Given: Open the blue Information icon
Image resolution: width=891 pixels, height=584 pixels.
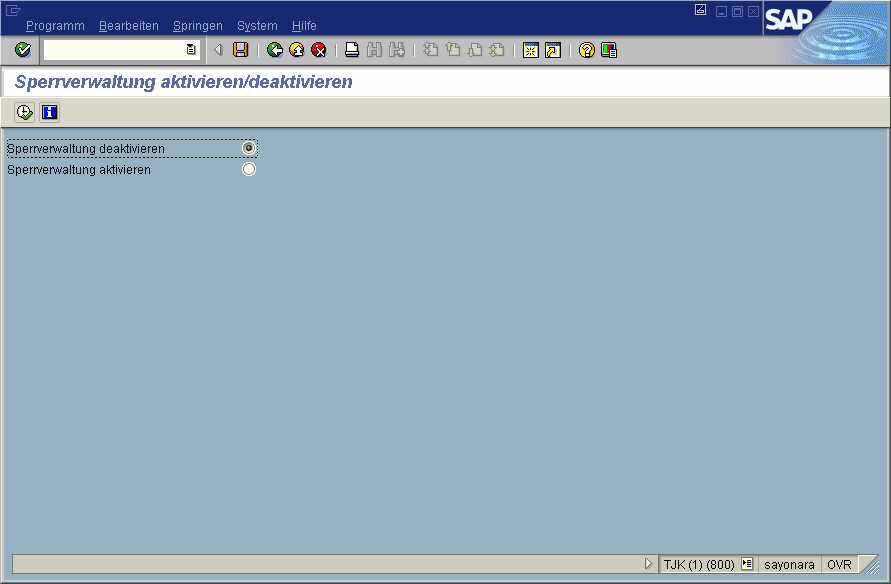Looking at the screenshot, I should tap(49, 112).
